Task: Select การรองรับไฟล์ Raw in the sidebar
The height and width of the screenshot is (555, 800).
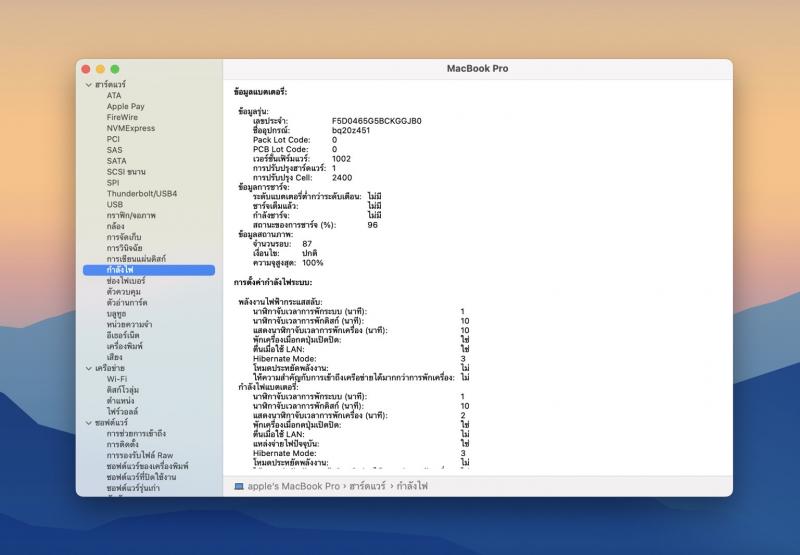Action: (x=140, y=456)
